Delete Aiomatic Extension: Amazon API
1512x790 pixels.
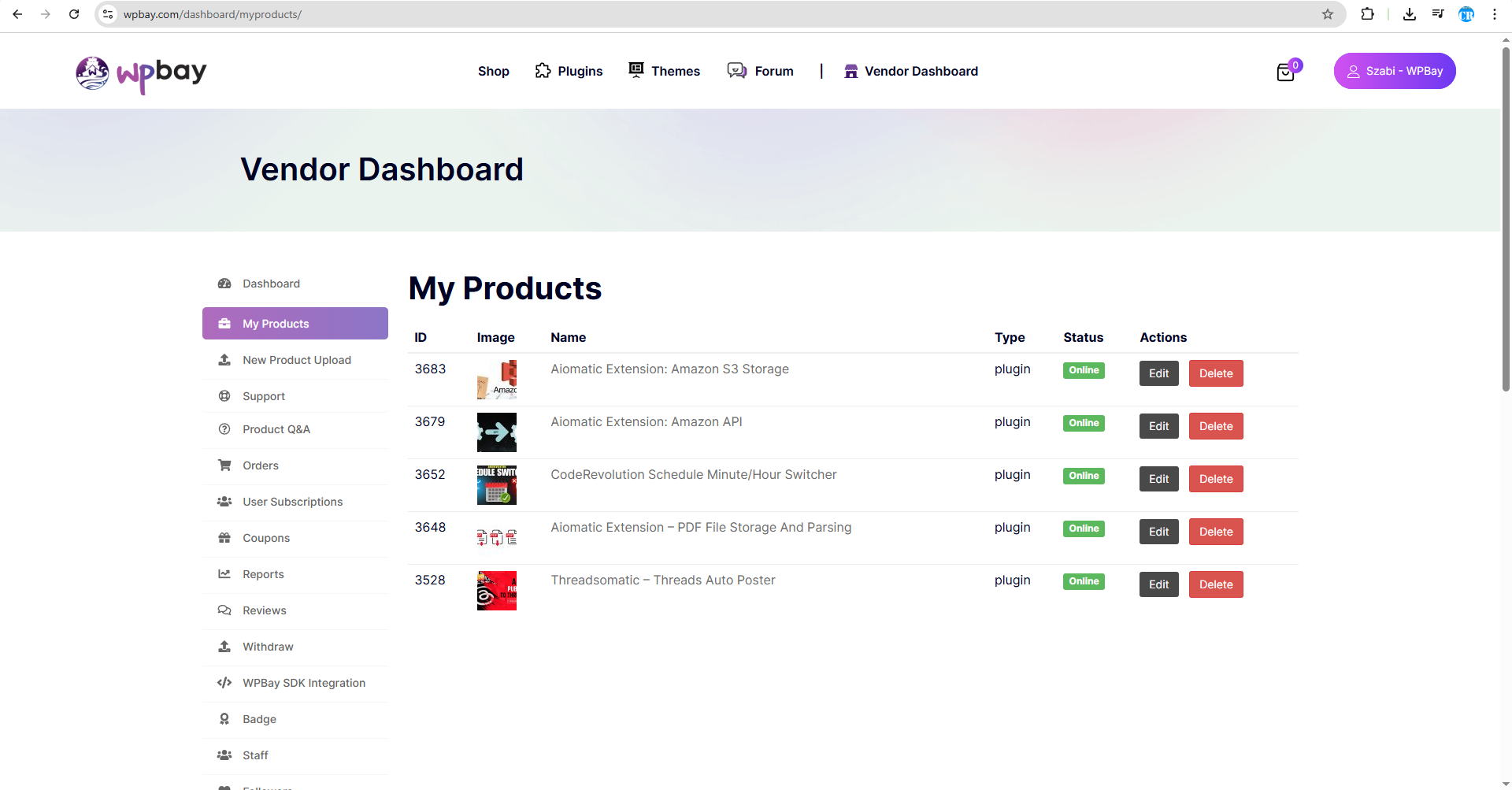pyautogui.click(x=1216, y=426)
